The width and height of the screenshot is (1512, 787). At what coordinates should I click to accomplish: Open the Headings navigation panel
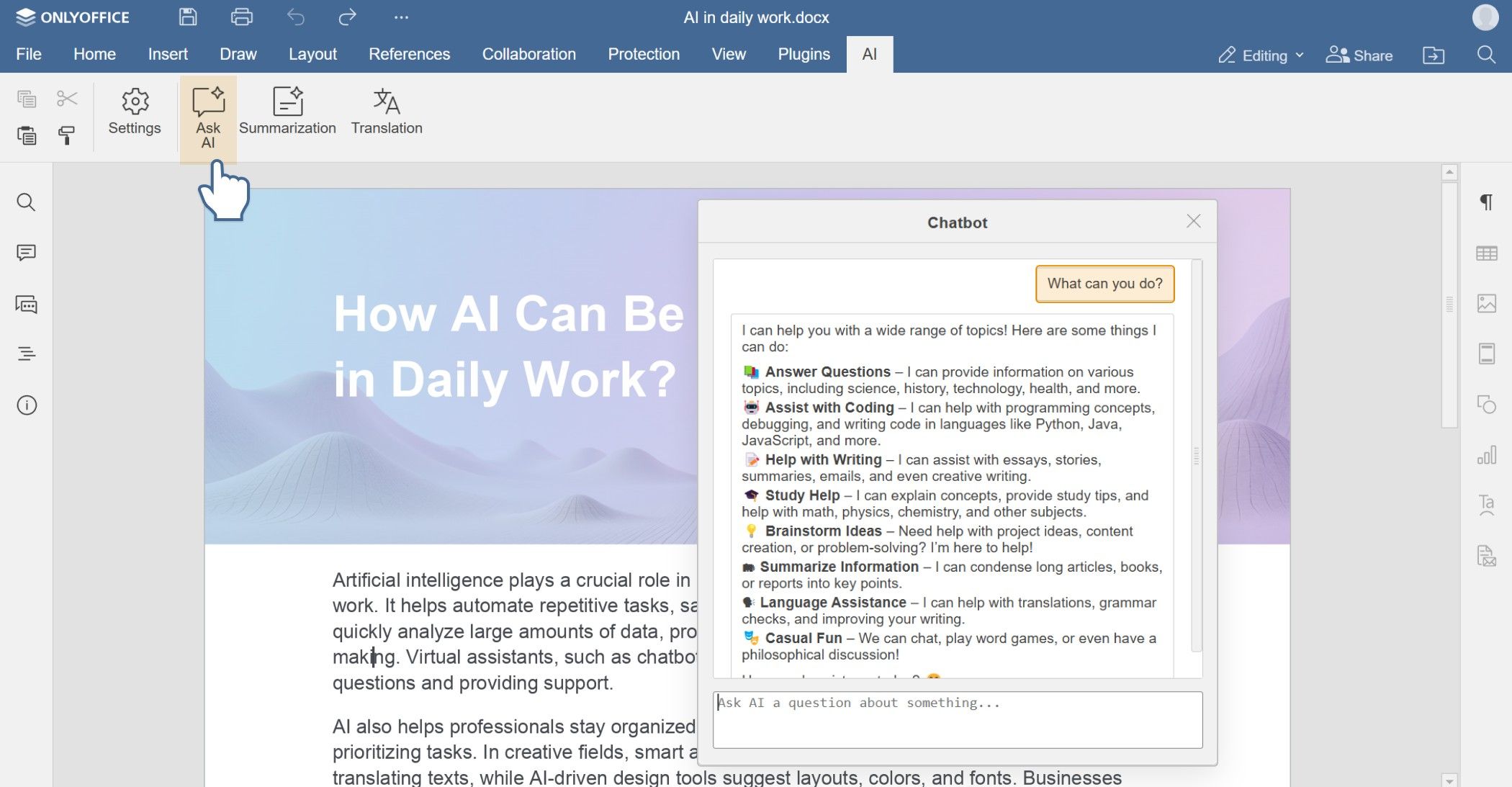click(x=26, y=354)
